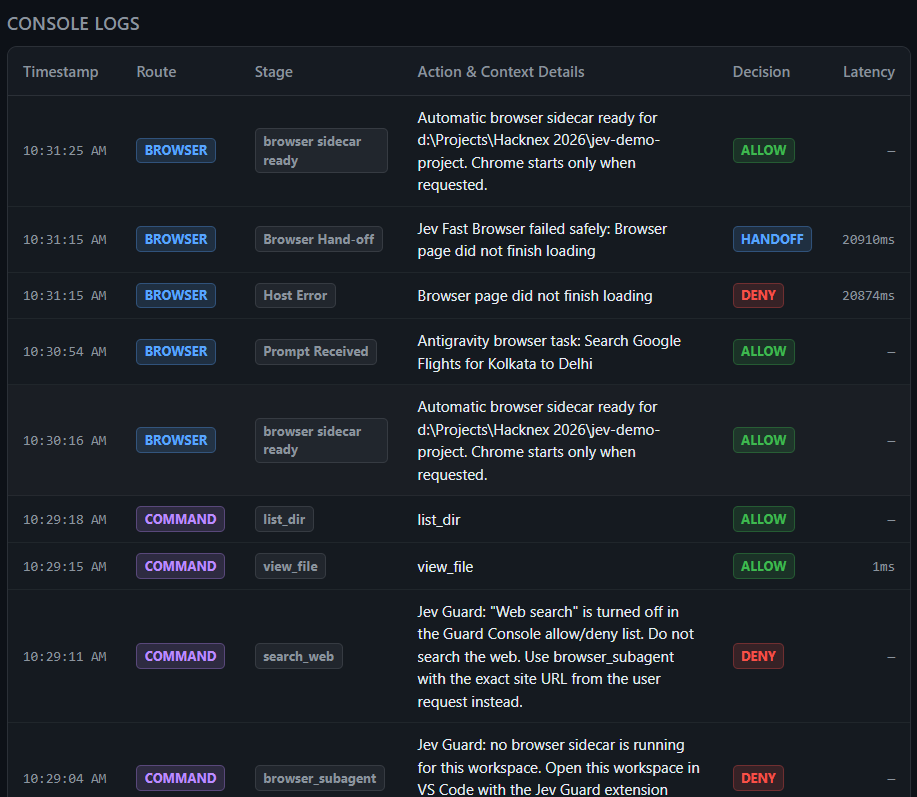Click the Stage column header
This screenshot has height=797, width=917.
[x=274, y=72]
